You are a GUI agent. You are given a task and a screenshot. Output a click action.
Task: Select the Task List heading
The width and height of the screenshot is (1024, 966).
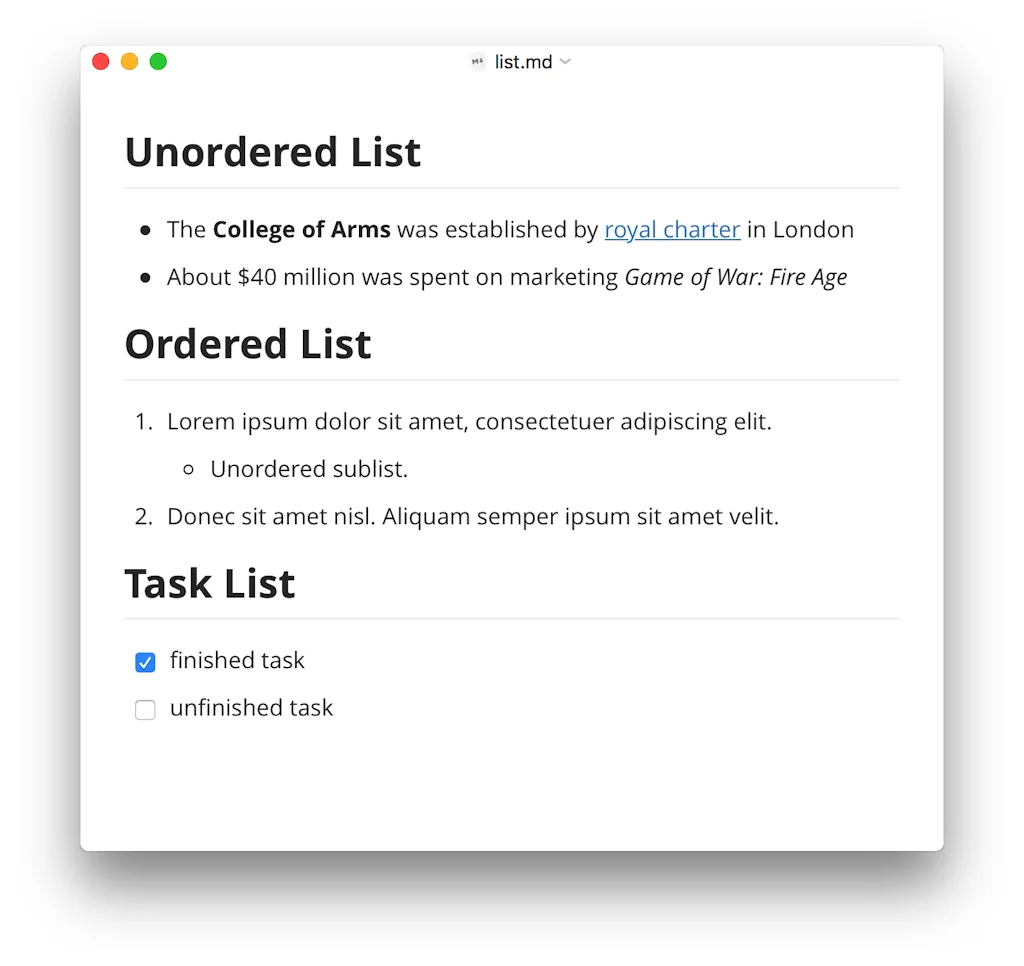pos(209,584)
